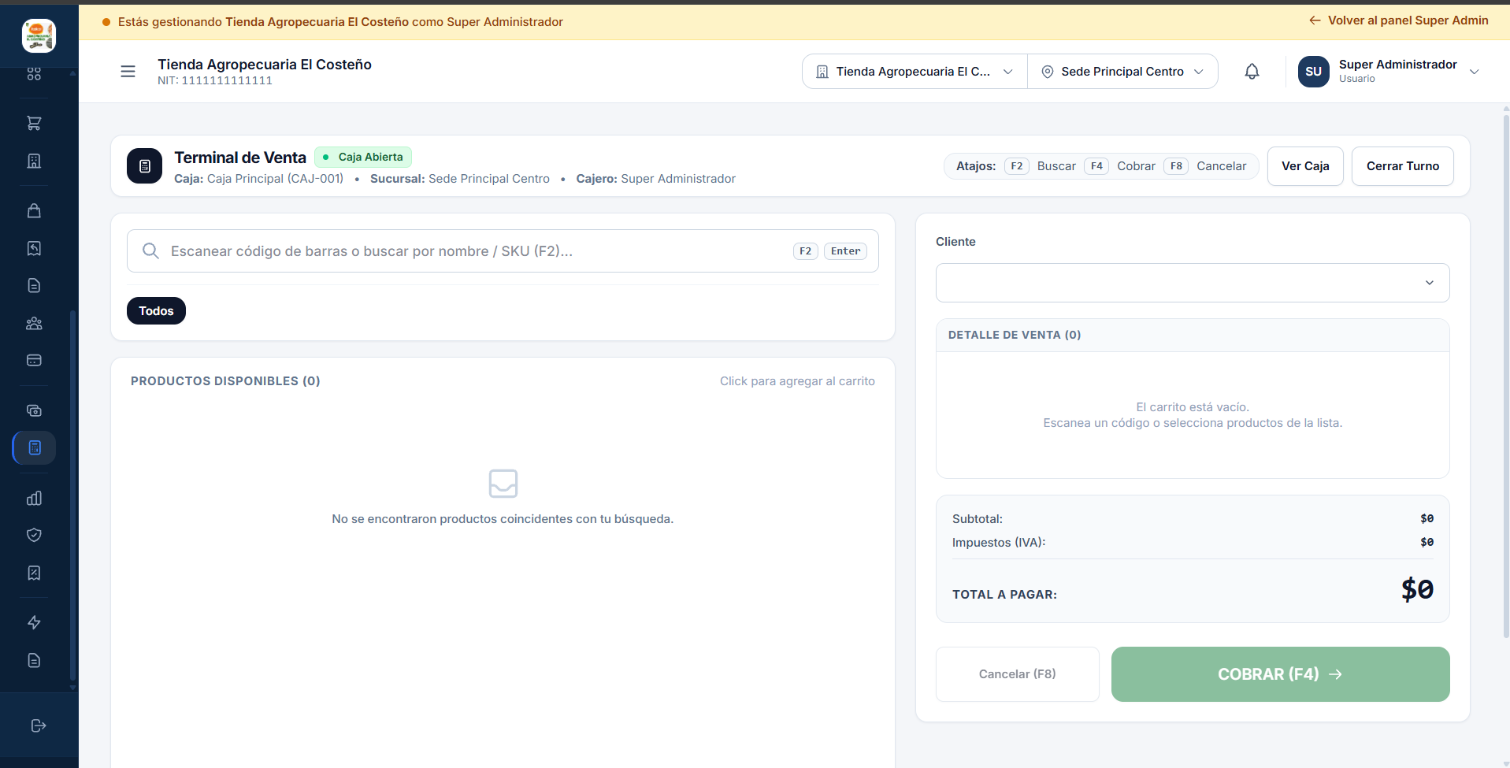Open the people group icon in sidebar

(34, 323)
